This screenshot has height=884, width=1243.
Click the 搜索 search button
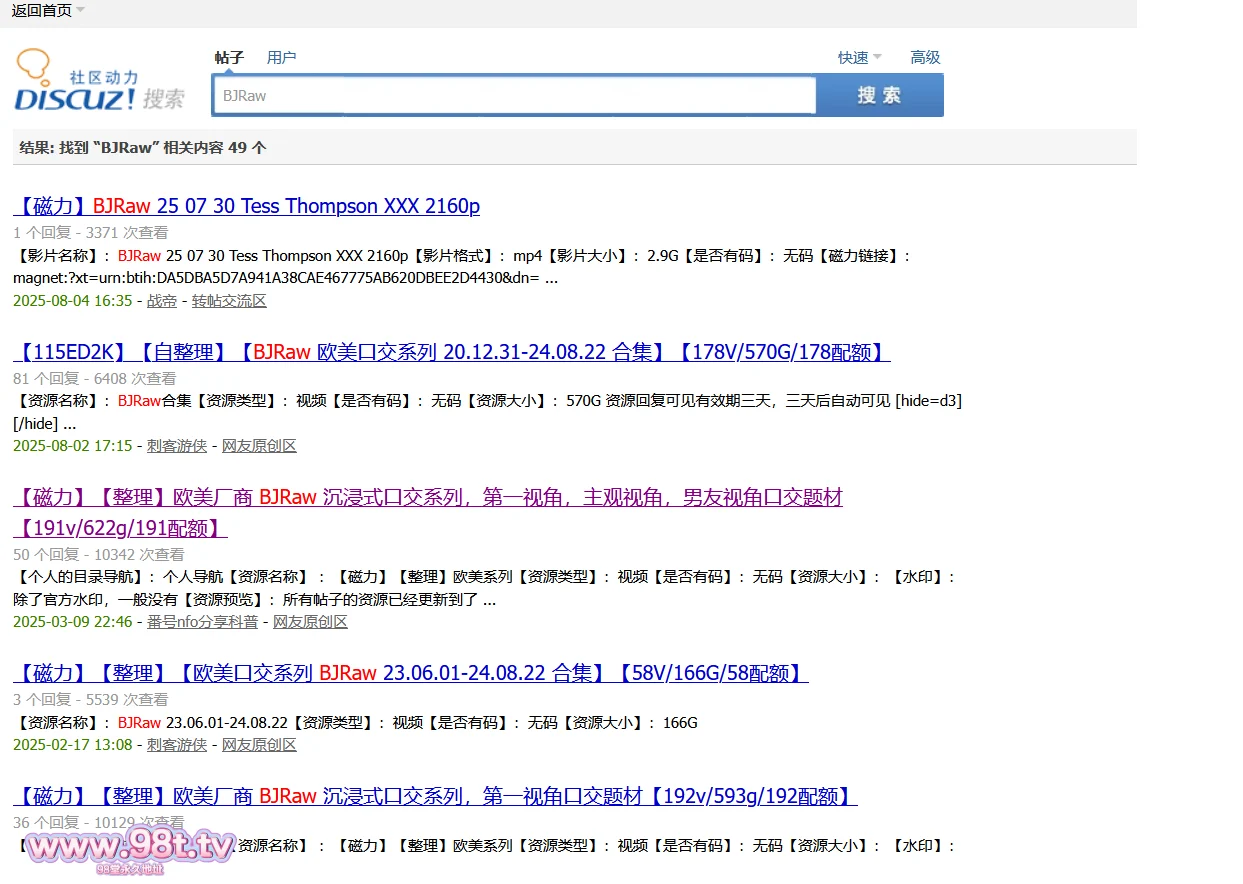(879, 95)
